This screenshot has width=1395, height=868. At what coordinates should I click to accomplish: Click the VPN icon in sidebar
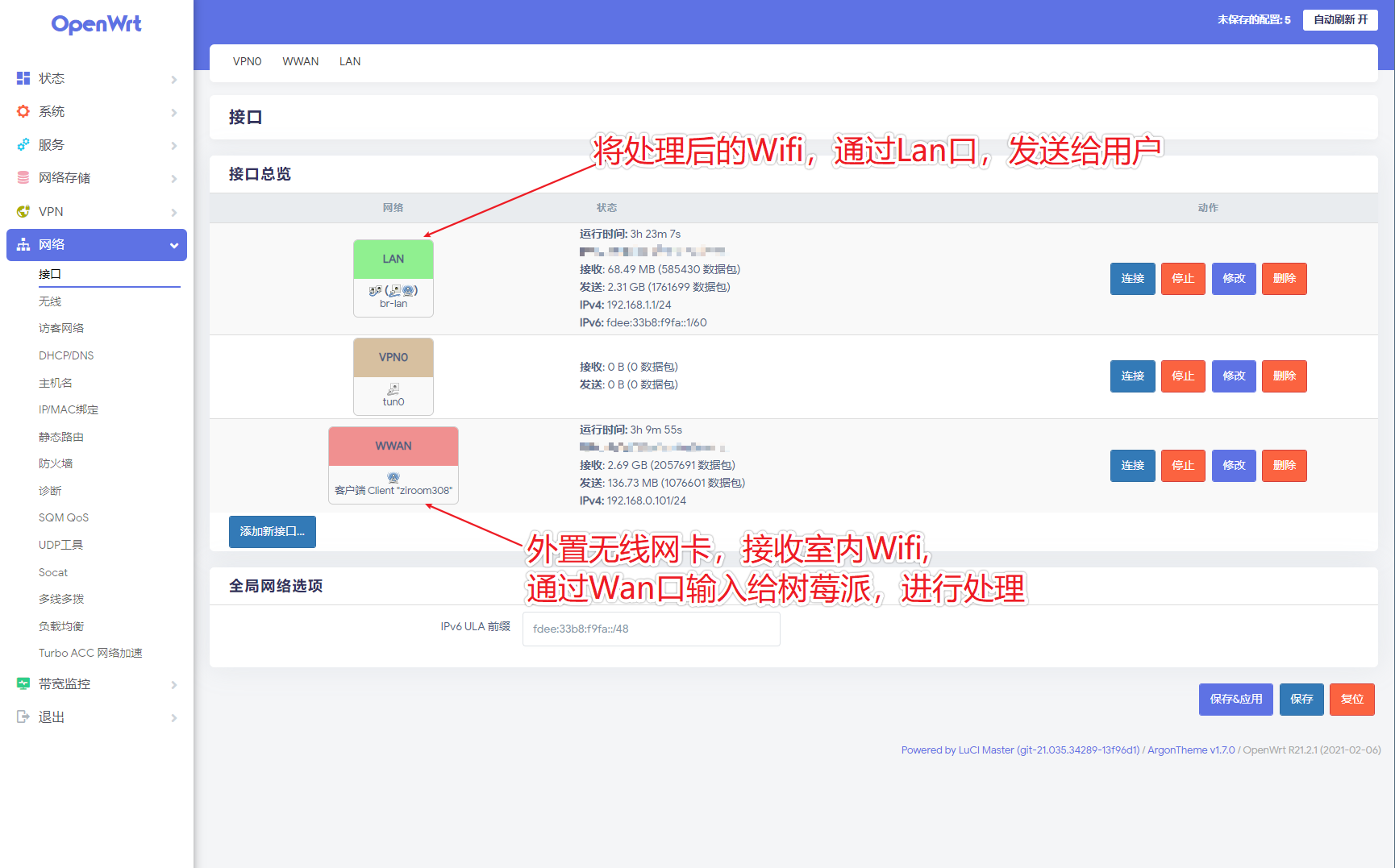point(23,211)
